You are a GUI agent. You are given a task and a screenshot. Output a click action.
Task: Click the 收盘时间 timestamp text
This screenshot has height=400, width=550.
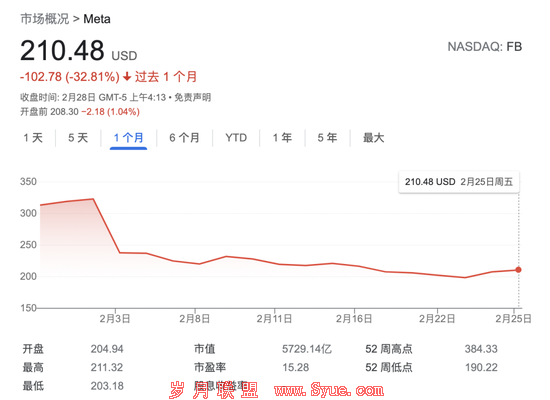tap(93, 97)
